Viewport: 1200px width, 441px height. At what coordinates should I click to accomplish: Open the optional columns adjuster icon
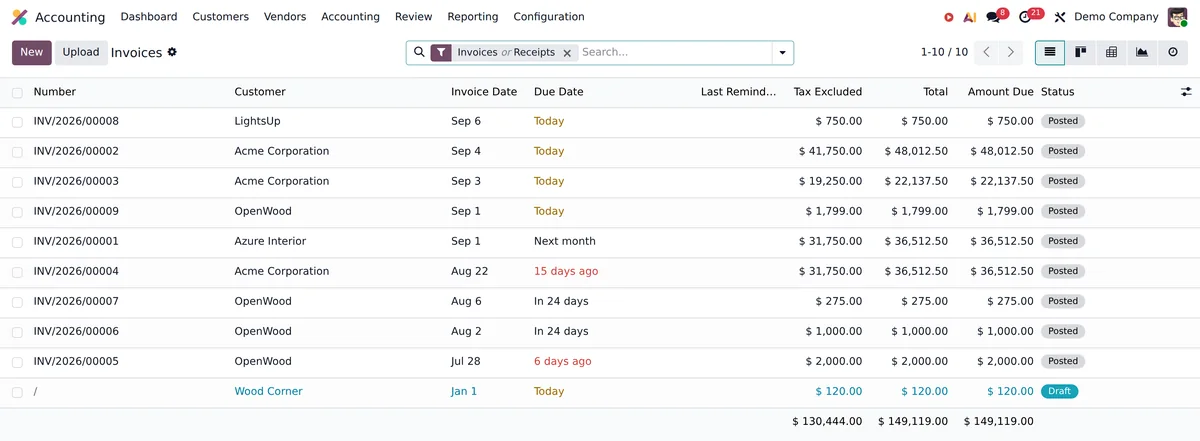1186,92
